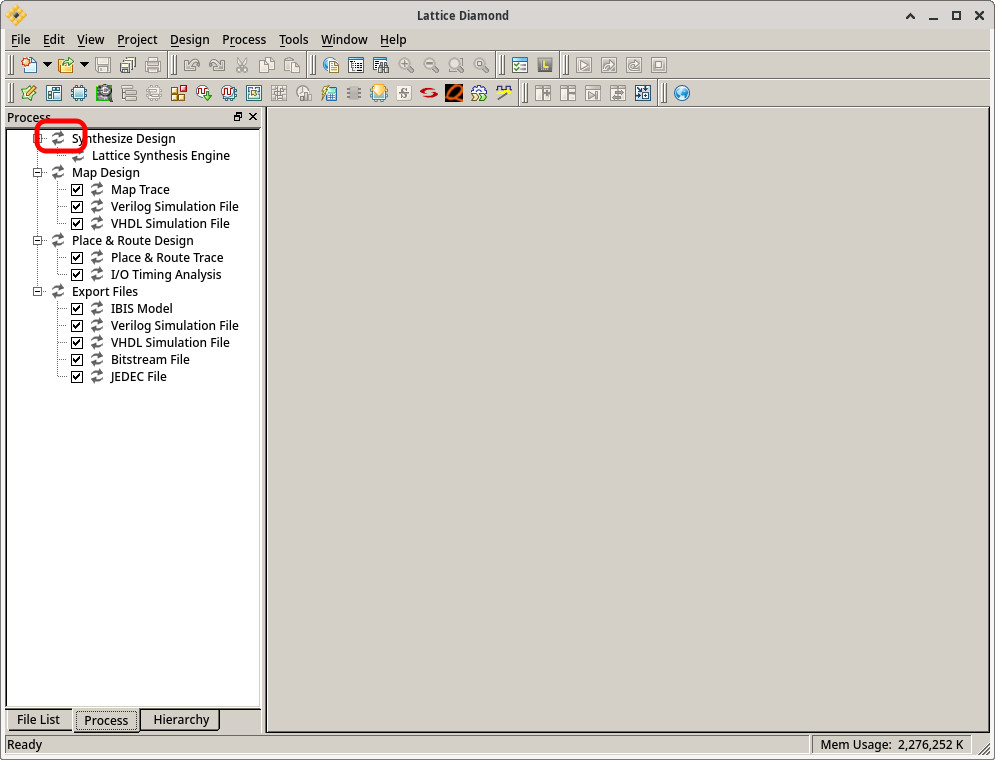Uncheck the IBIS Model checkbox

tap(77, 309)
